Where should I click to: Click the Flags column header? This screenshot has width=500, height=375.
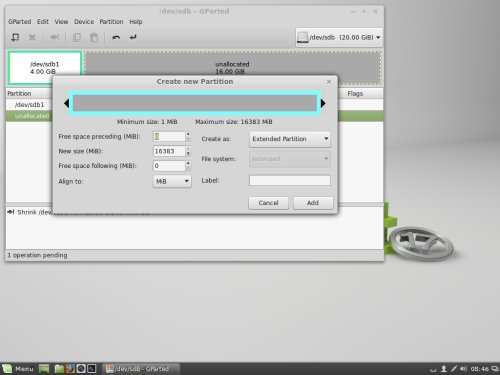coord(355,94)
